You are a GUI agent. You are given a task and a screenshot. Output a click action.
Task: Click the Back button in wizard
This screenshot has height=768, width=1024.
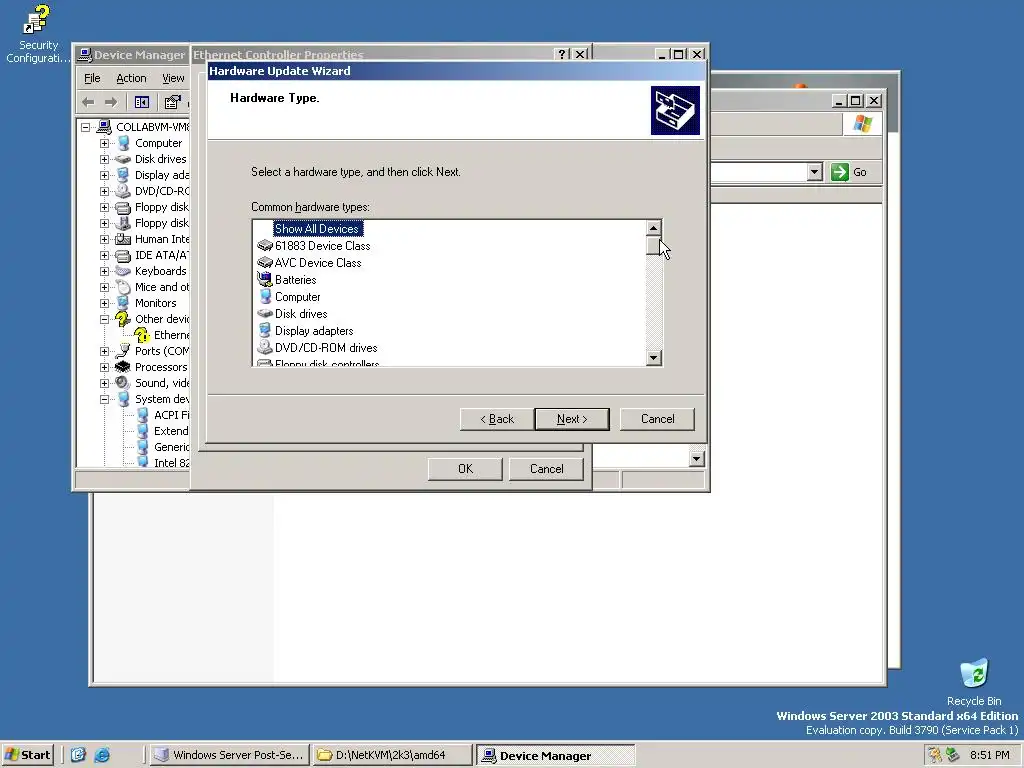pos(497,419)
